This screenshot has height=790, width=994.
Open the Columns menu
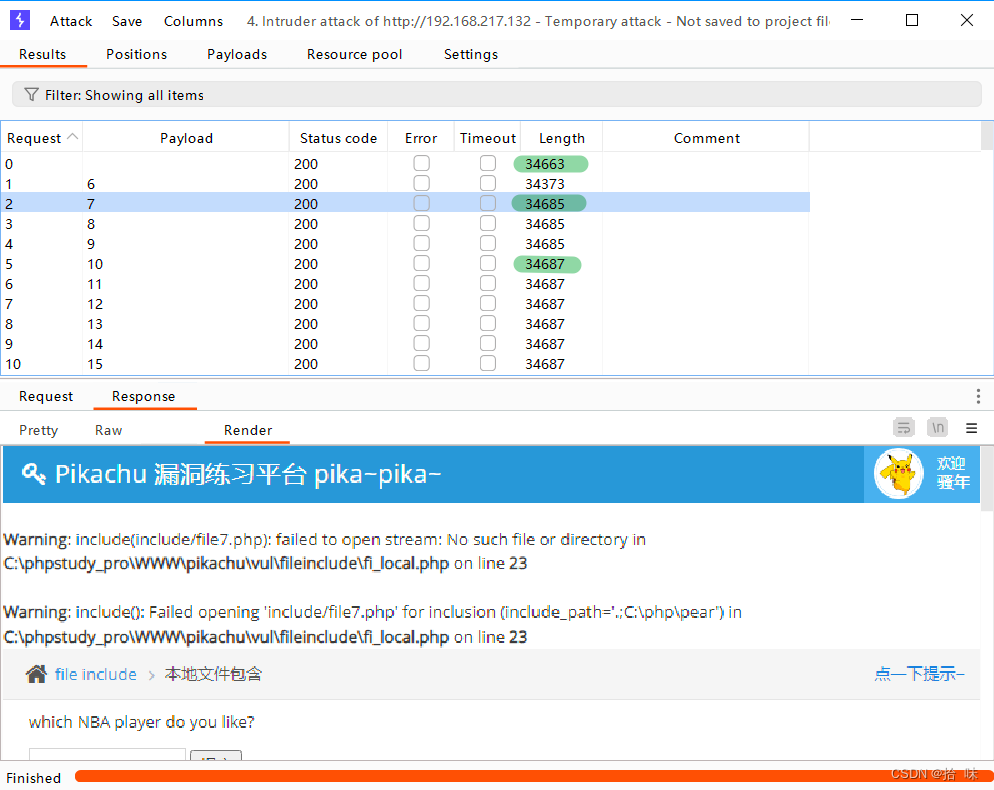coord(193,20)
